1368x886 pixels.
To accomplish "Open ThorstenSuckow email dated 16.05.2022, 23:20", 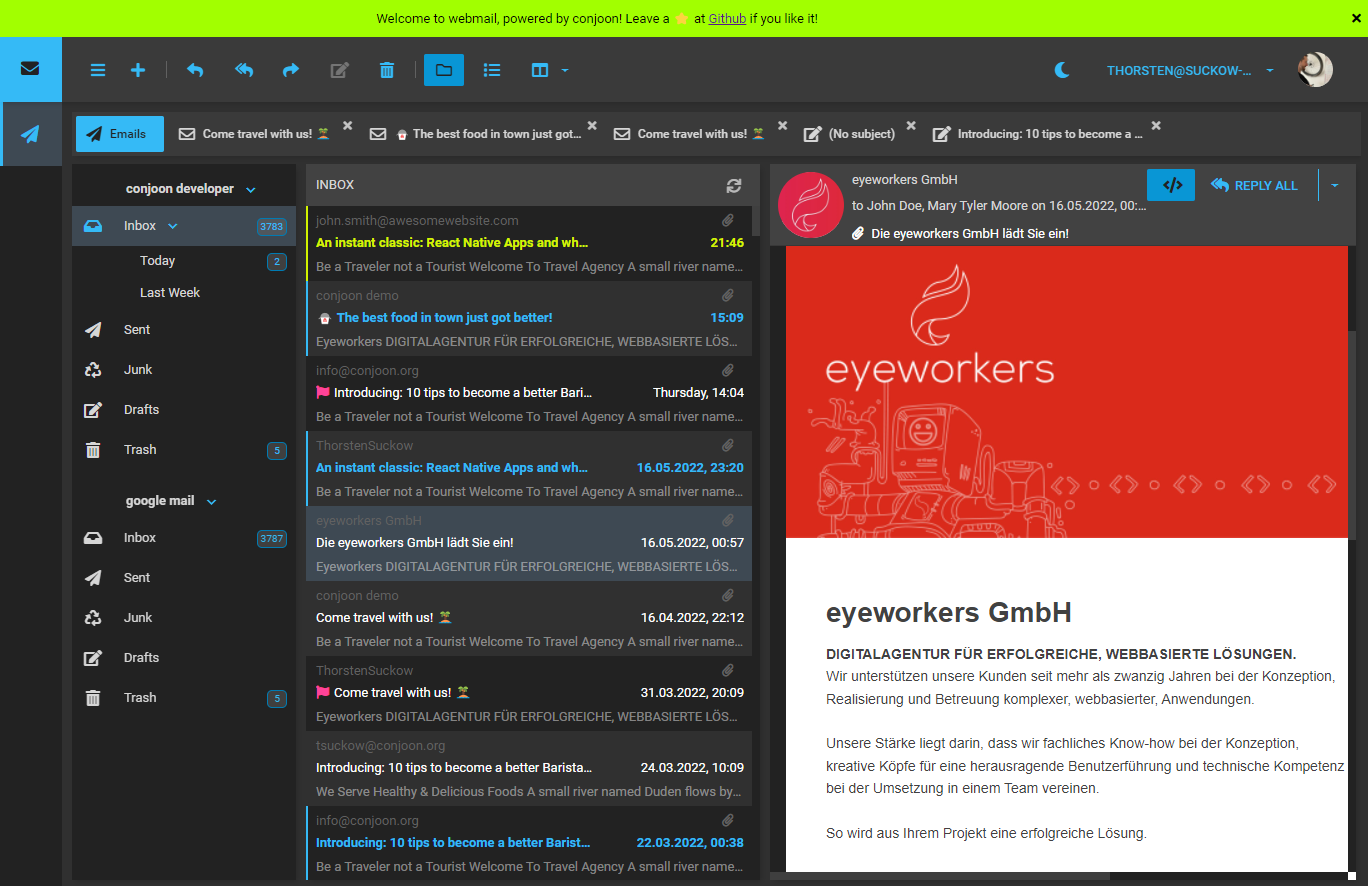I will pos(529,469).
